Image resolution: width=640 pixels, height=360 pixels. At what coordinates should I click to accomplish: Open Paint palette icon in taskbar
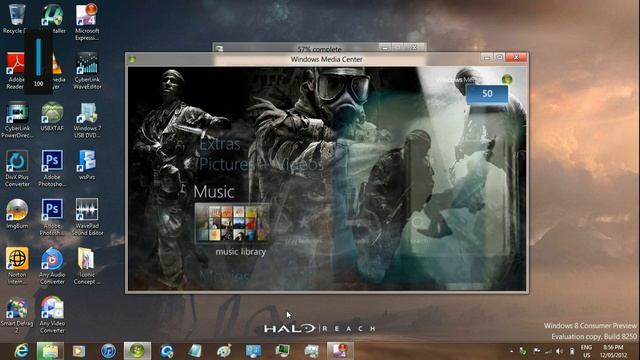click(224, 351)
